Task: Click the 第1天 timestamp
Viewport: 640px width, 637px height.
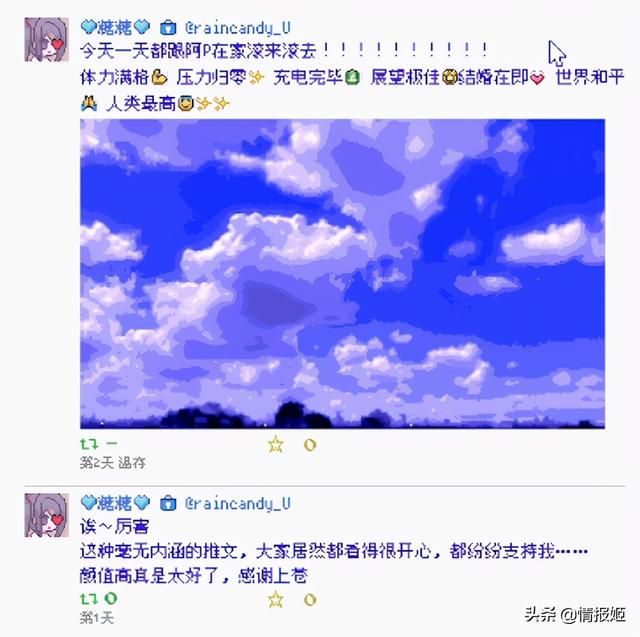Action: tap(96, 618)
